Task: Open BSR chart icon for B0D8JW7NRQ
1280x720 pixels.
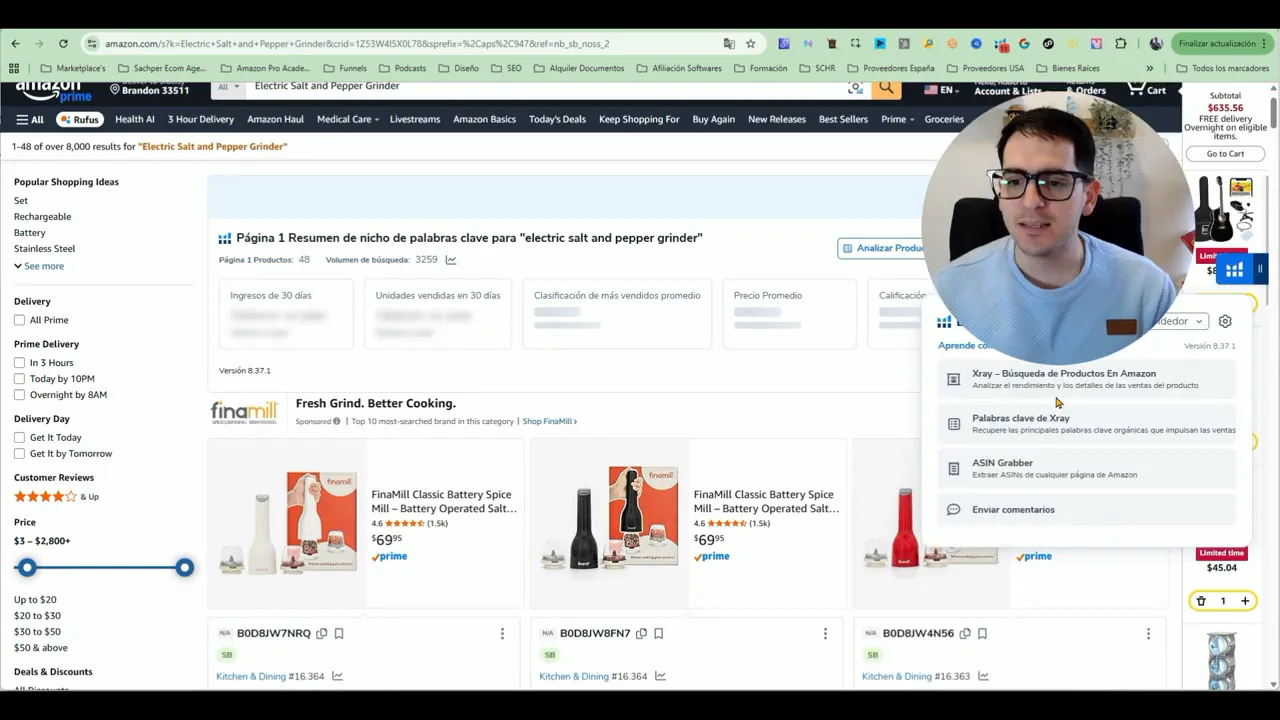Action: (x=337, y=676)
